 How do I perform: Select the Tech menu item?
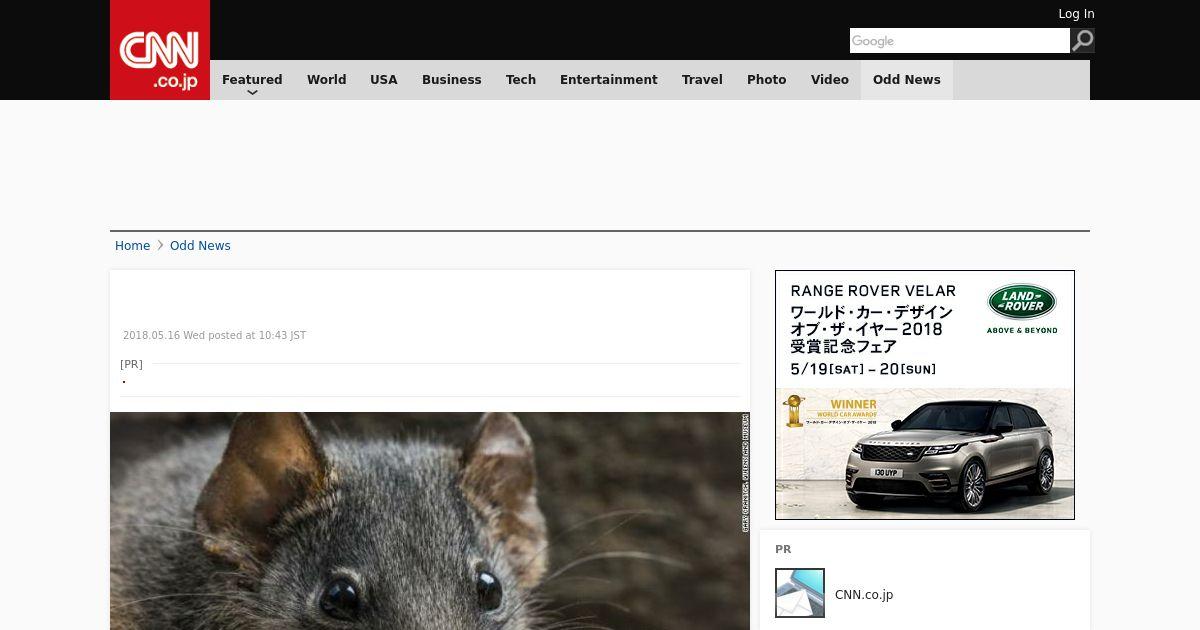click(521, 80)
